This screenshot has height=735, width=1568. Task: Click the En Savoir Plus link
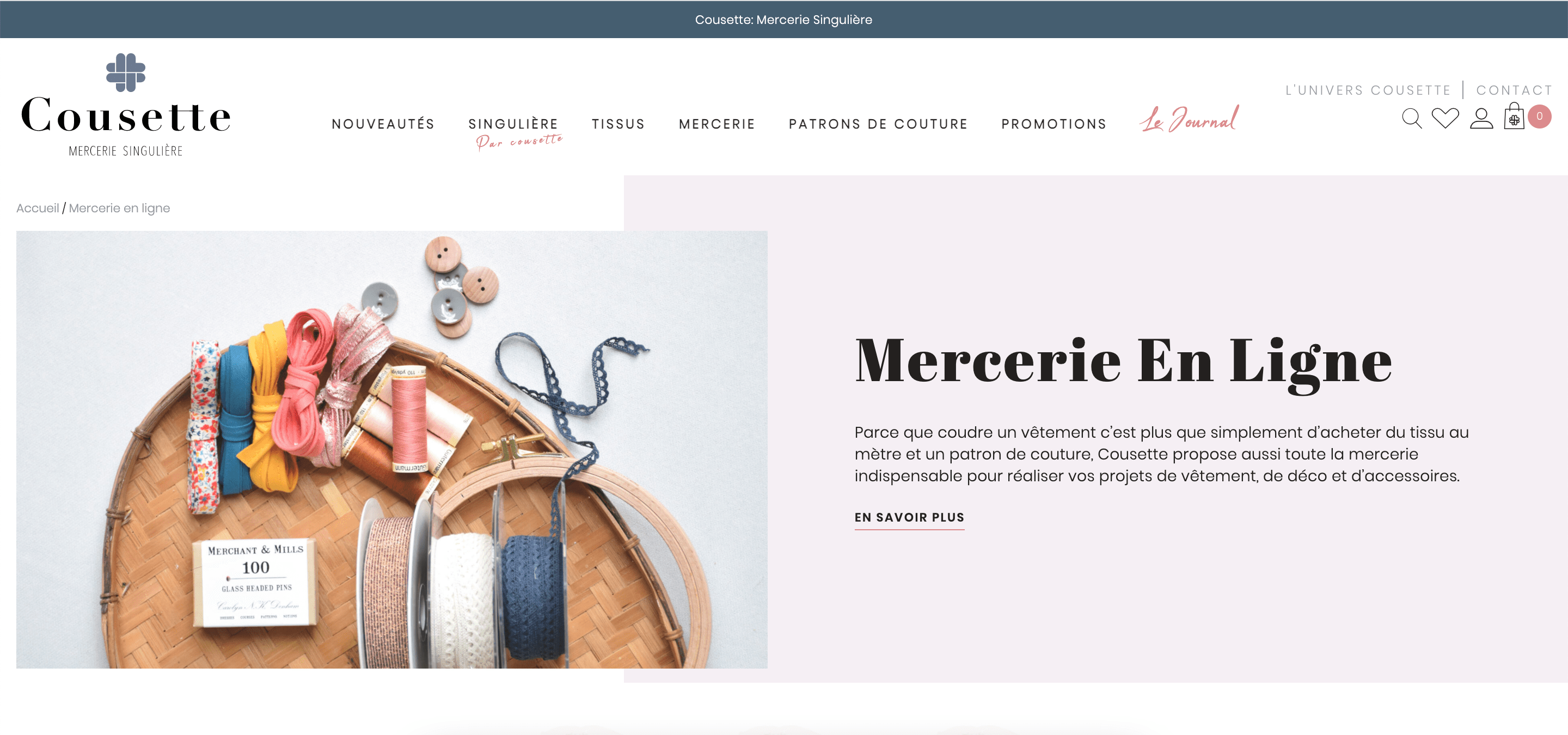click(909, 518)
